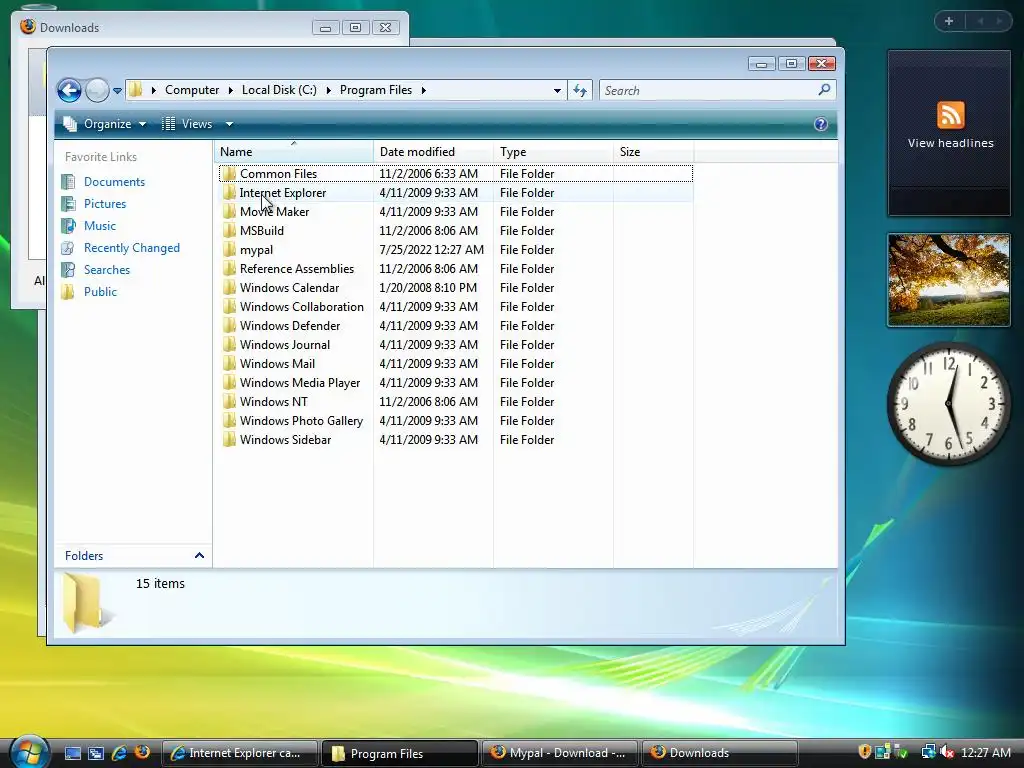This screenshot has height=768, width=1024.
Task: Switch to the Internet Explorer taskbar button
Action: [x=240, y=753]
